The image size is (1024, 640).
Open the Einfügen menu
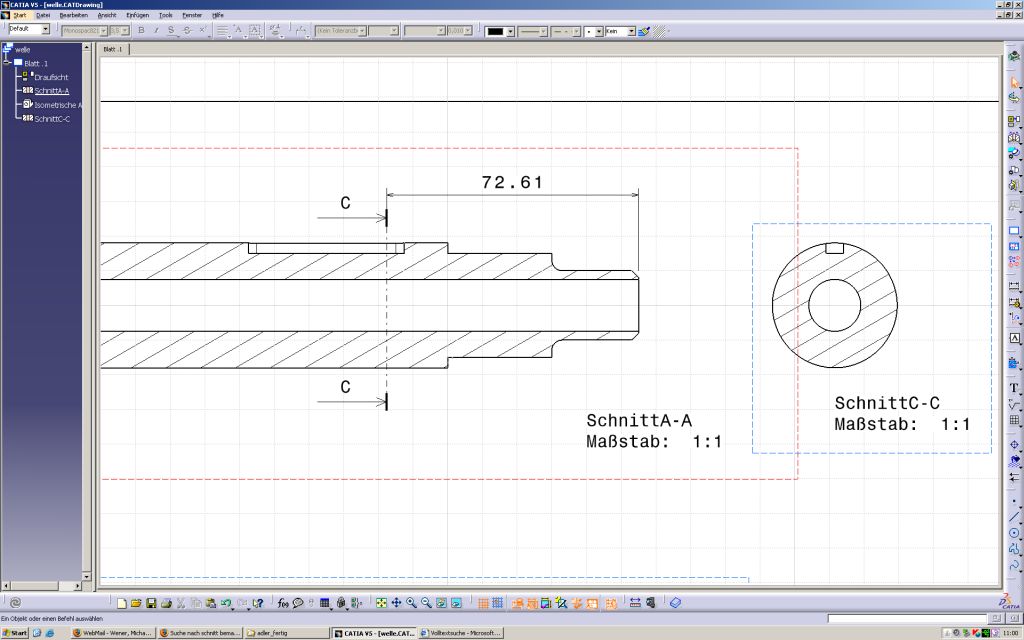[137, 15]
